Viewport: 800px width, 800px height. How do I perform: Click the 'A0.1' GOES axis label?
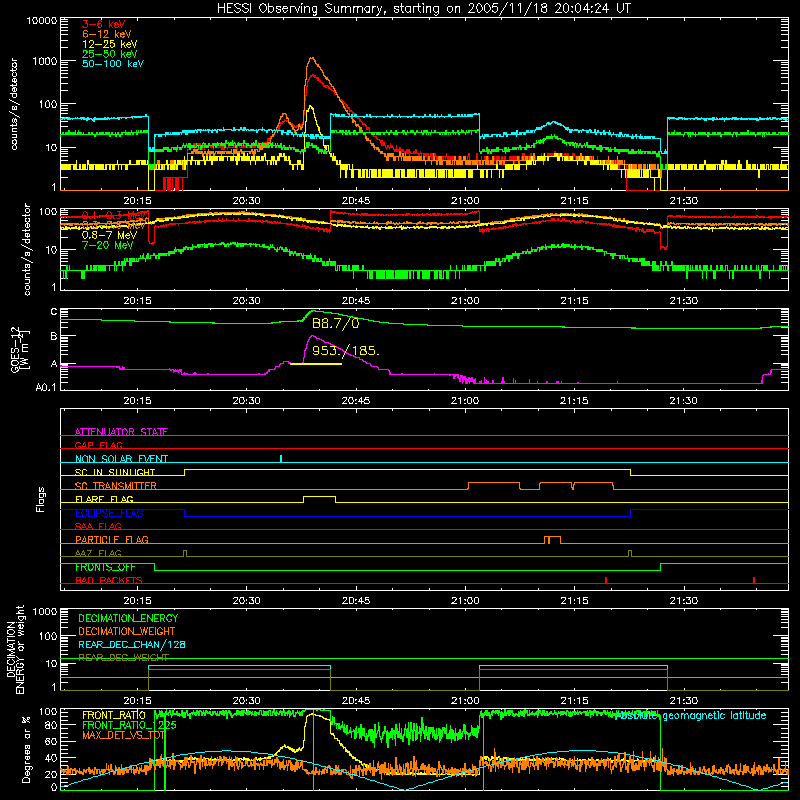pyautogui.click(x=46, y=388)
